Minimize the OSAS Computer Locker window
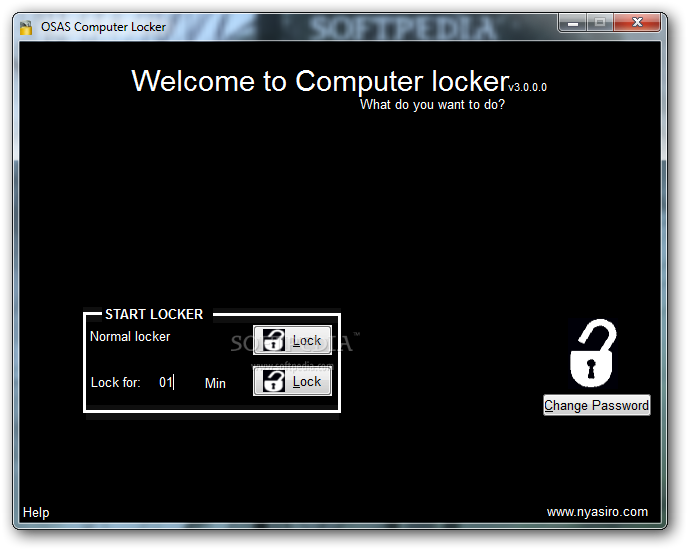 (573, 23)
